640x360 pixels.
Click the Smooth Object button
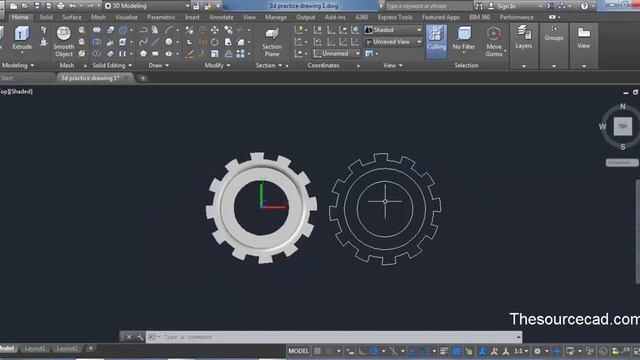pyautogui.click(x=63, y=41)
